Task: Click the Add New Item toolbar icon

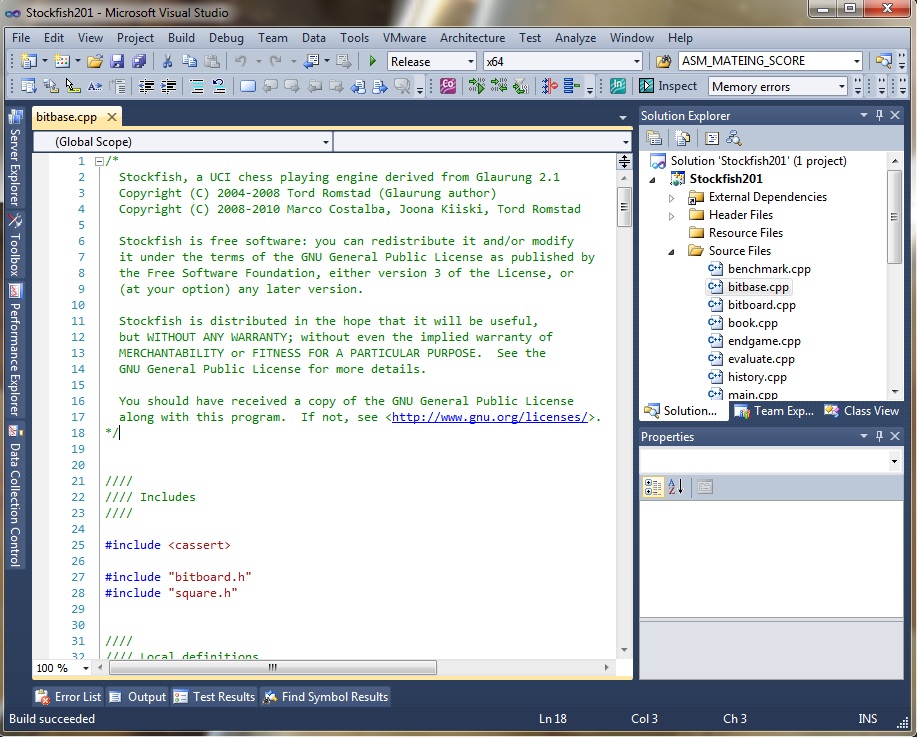Action: (x=61, y=61)
